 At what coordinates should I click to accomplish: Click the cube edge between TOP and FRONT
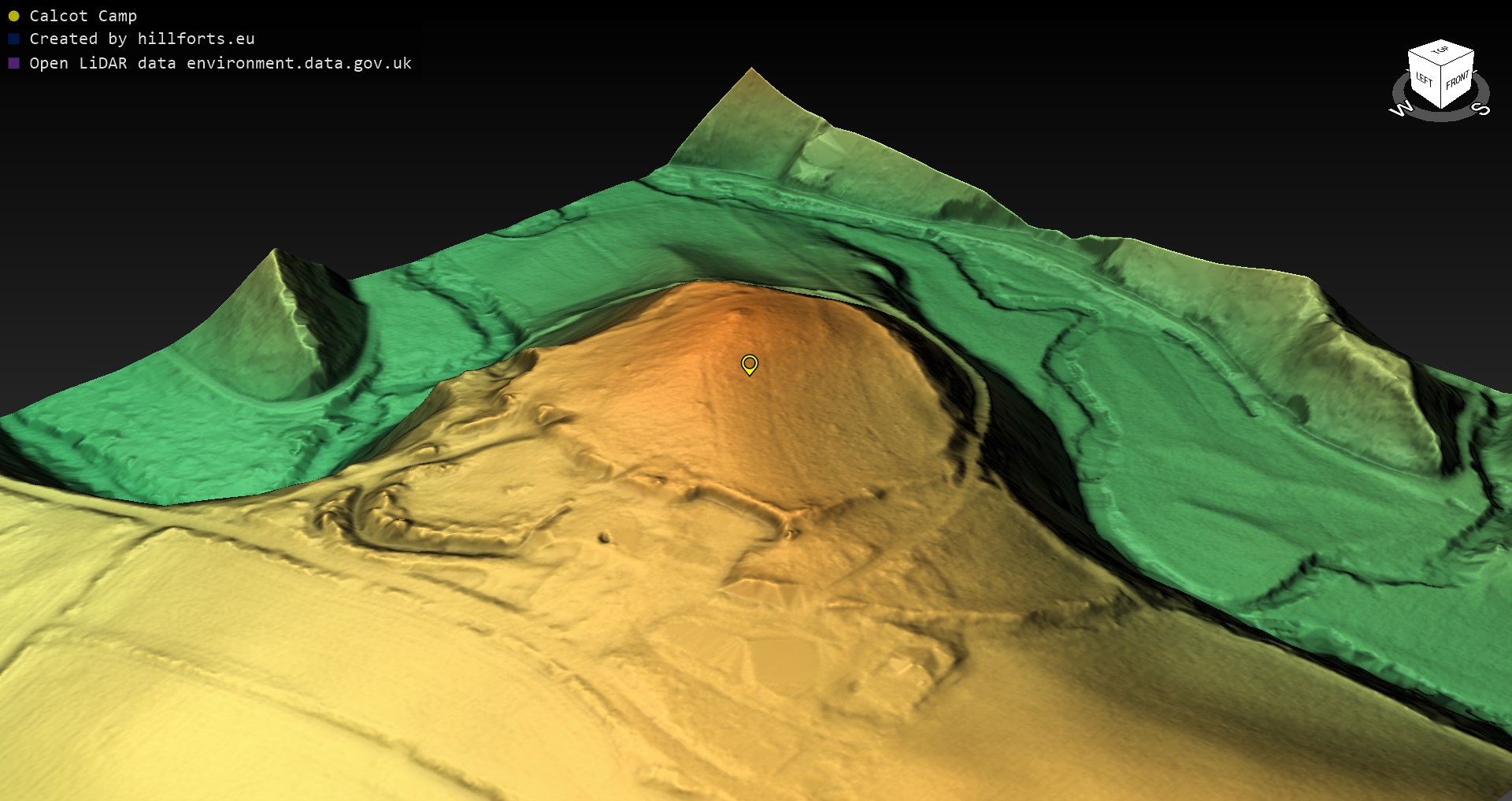coord(1458,60)
